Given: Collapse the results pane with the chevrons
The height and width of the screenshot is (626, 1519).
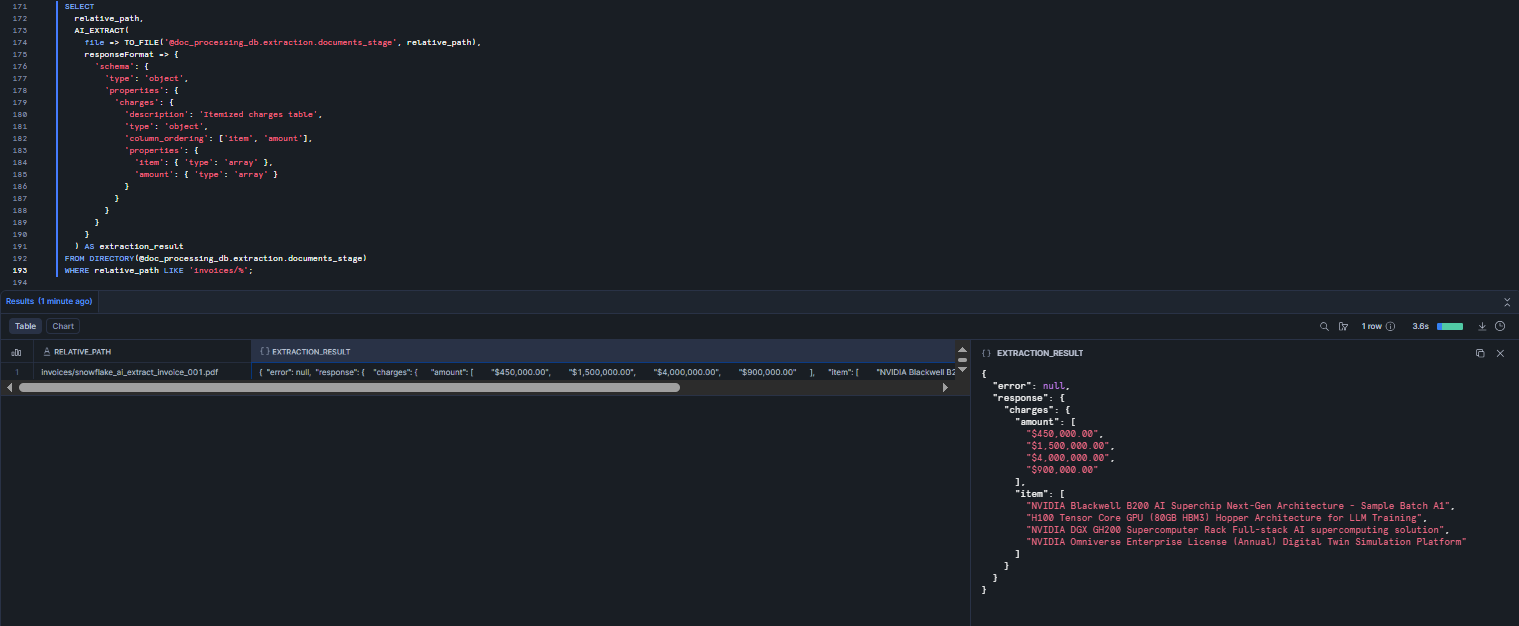Looking at the screenshot, I should (1507, 301).
